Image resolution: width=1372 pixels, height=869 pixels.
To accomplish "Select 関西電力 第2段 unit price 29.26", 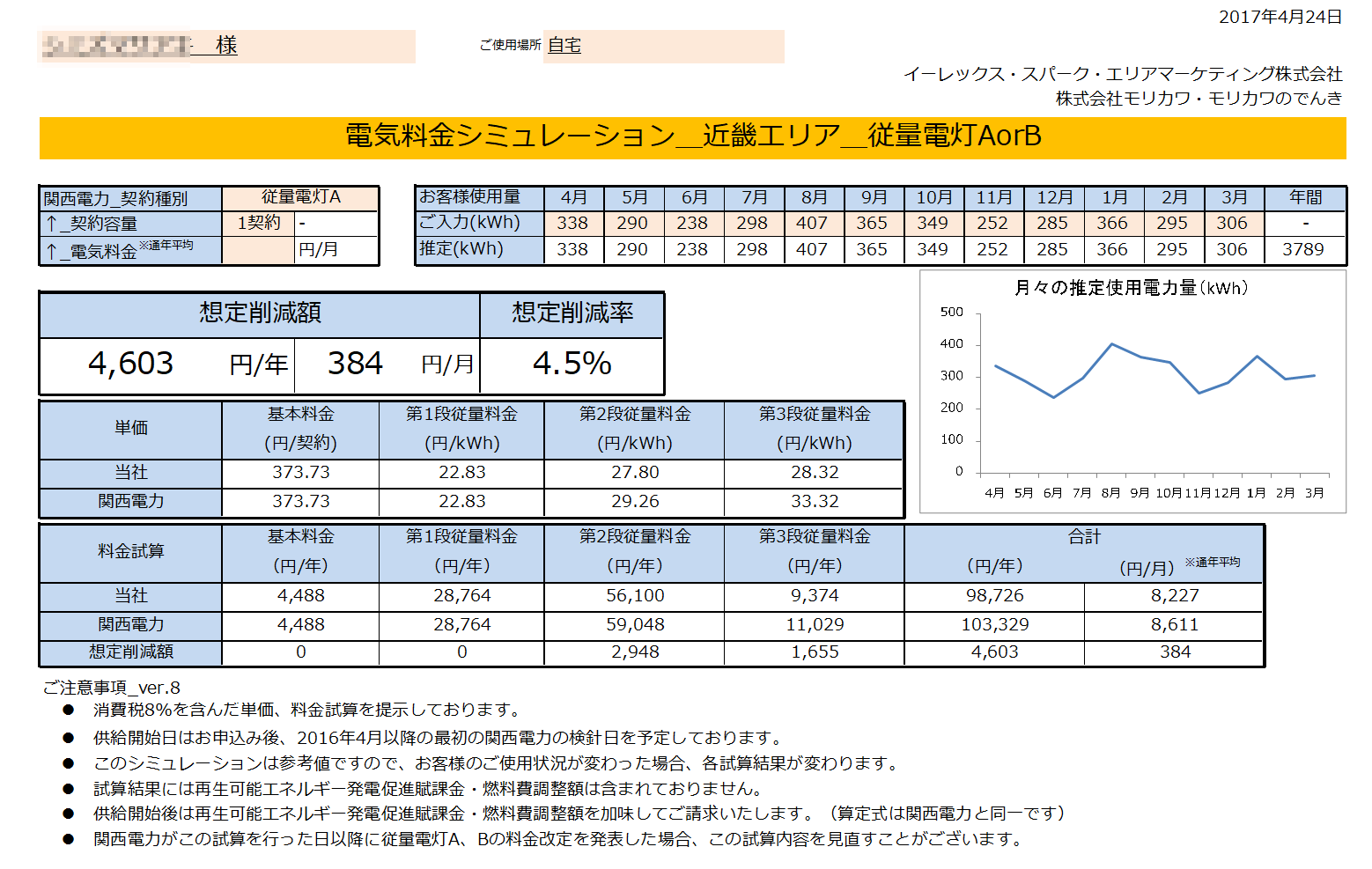I will tap(635, 502).
